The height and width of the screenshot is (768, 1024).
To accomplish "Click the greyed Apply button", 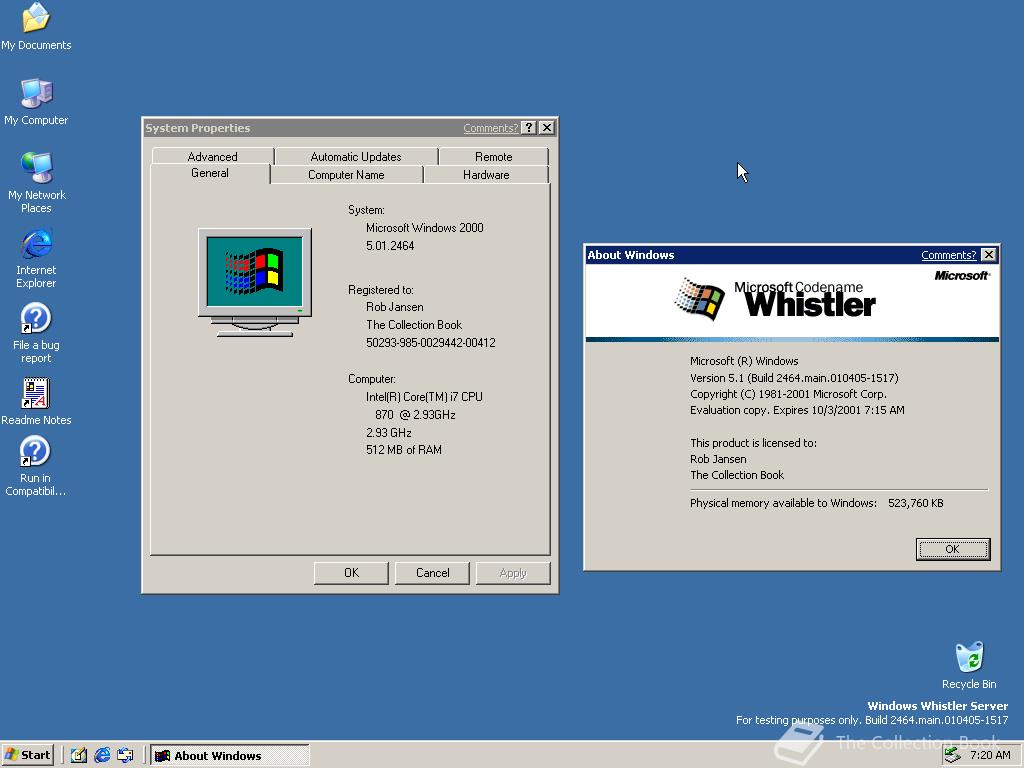I will point(513,573).
